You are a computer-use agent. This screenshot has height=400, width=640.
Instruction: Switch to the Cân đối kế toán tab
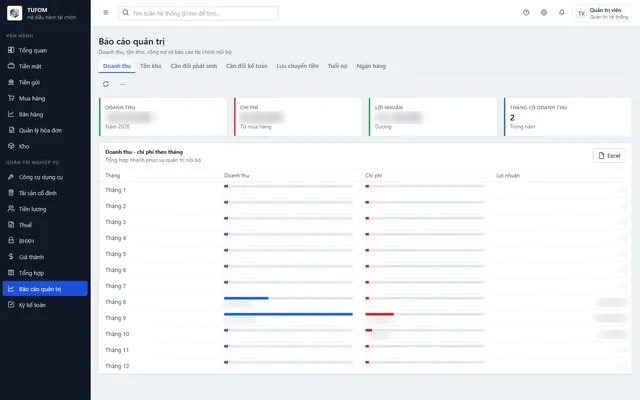[247, 66]
